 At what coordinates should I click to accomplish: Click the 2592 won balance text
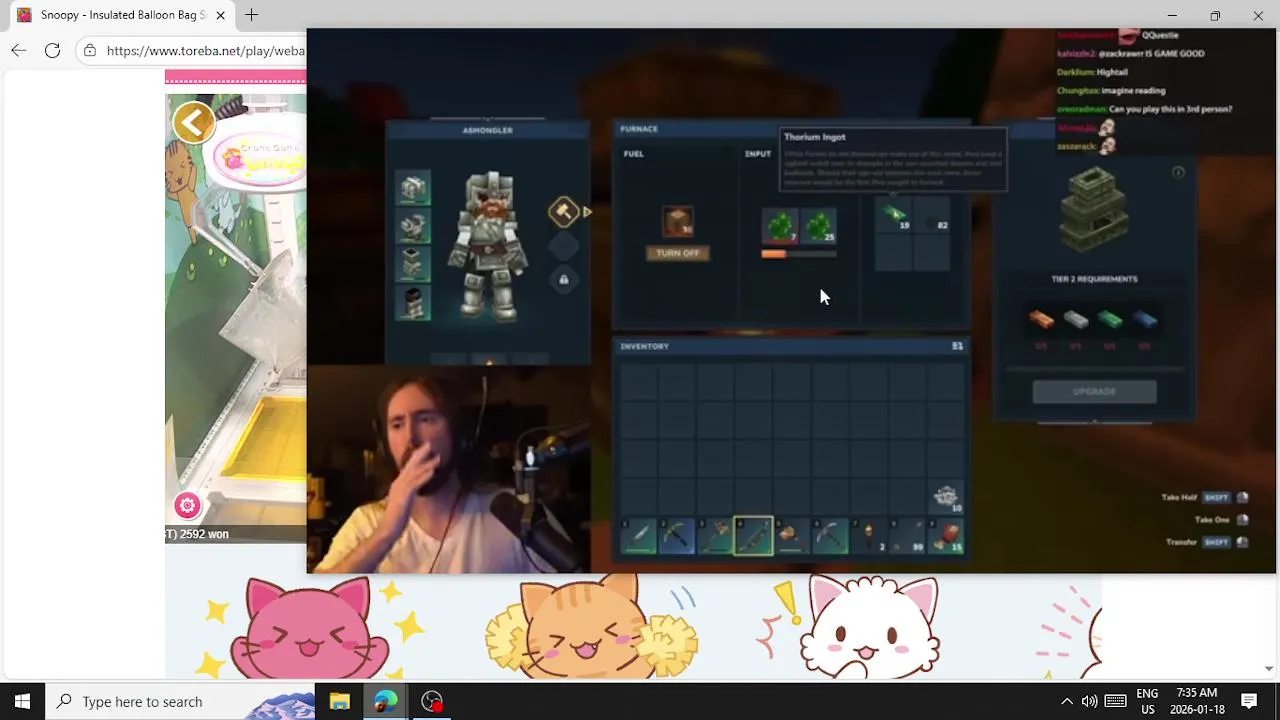coord(204,534)
